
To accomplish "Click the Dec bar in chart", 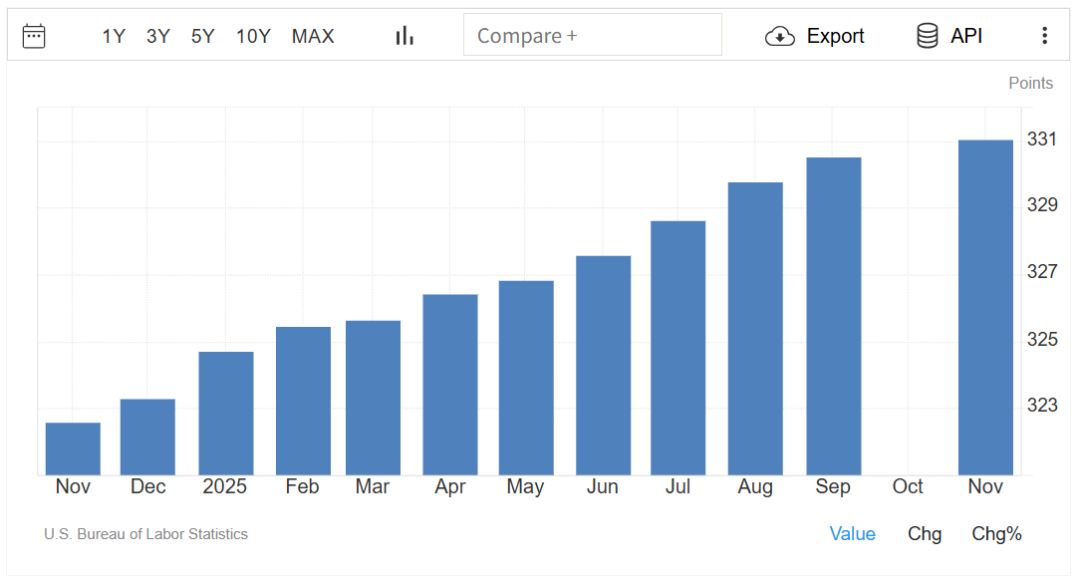I will (x=147, y=437).
